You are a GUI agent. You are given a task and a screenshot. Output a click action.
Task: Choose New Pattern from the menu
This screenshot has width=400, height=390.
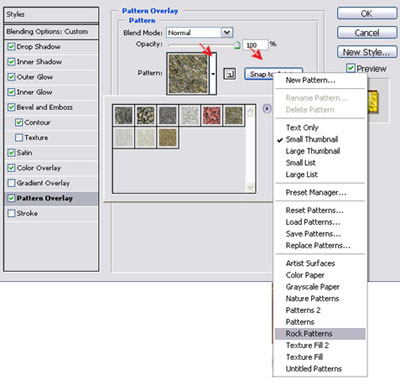(310, 80)
